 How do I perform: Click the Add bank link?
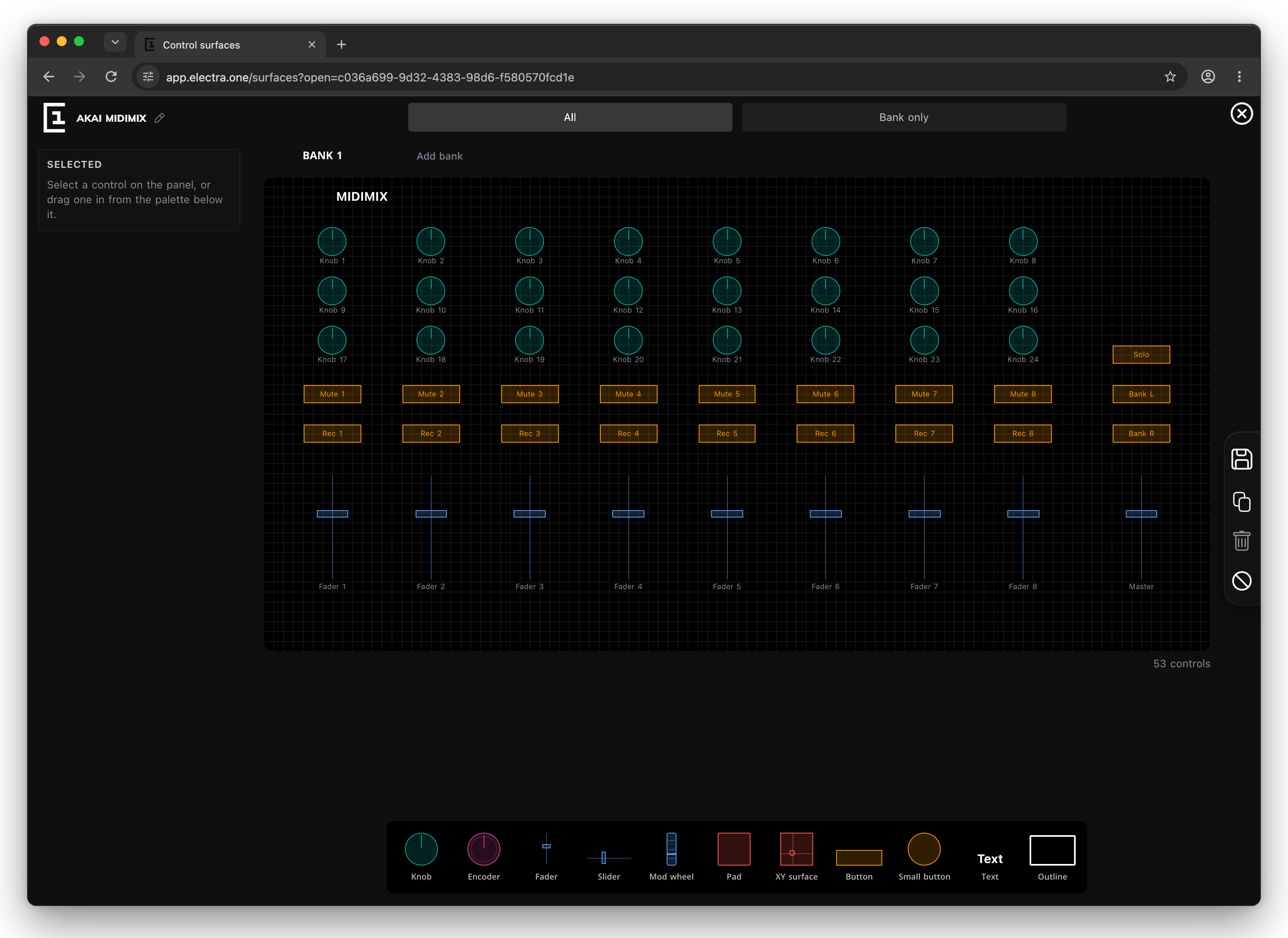pyautogui.click(x=439, y=156)
